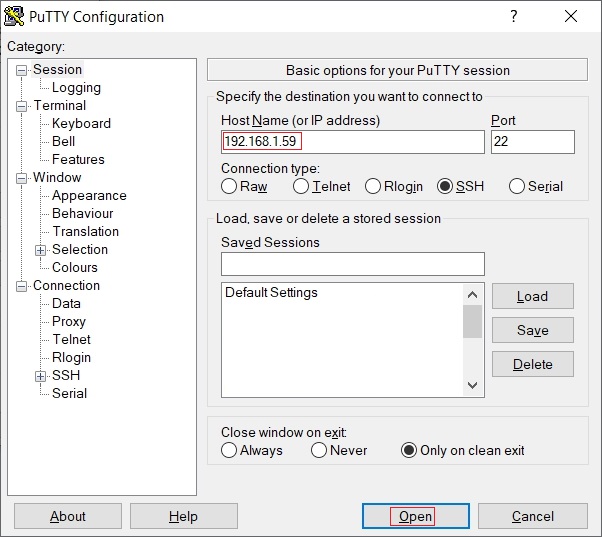Image resolution: width=602 pixels, height=537 pixels.
Task: Open Colours settings panel
Action: coord(75,268)
